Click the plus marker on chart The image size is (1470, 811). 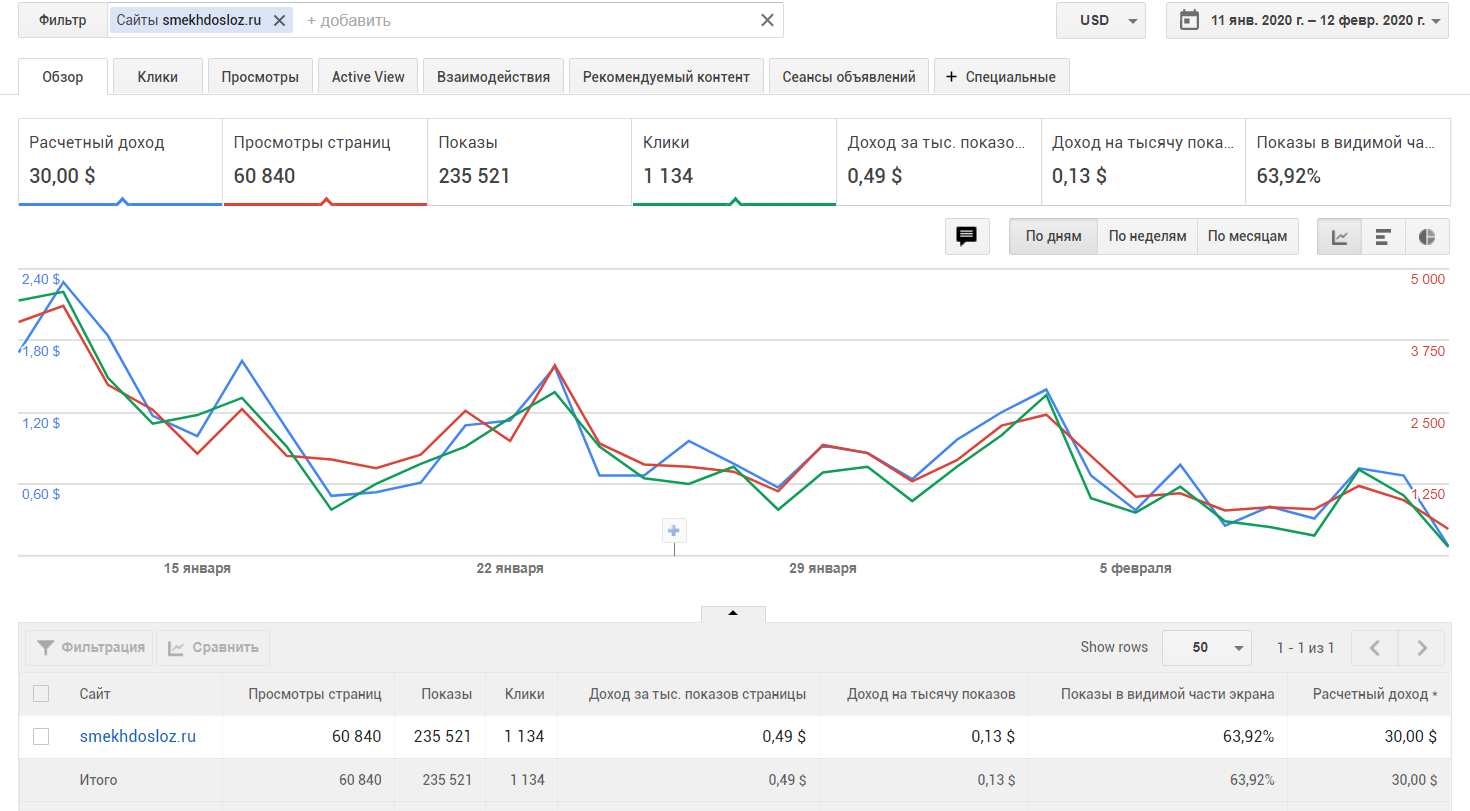point(674,531)
